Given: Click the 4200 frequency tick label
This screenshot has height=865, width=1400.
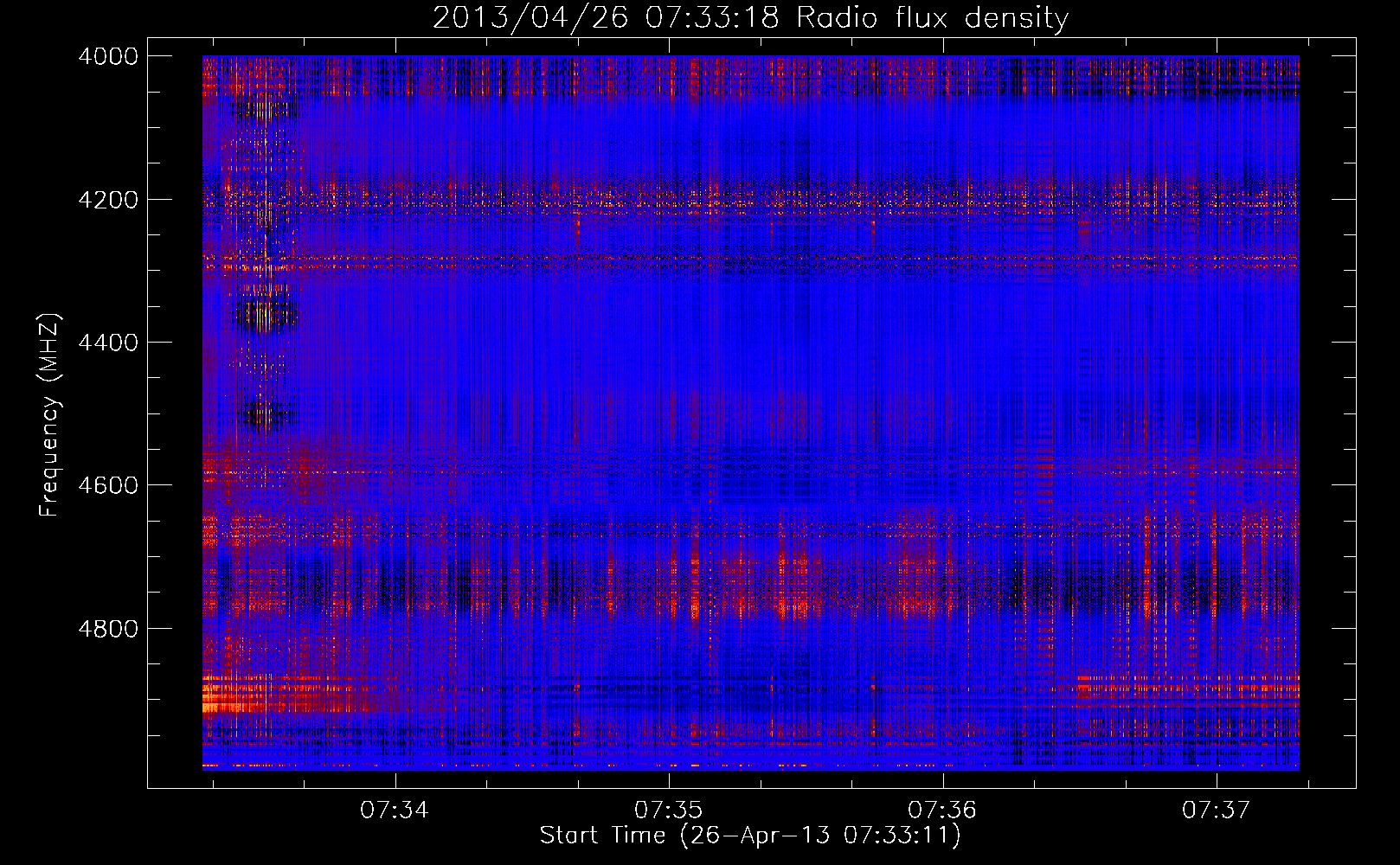Looking at the screenshot, I should pyautogui.click(x=108, y=200).
